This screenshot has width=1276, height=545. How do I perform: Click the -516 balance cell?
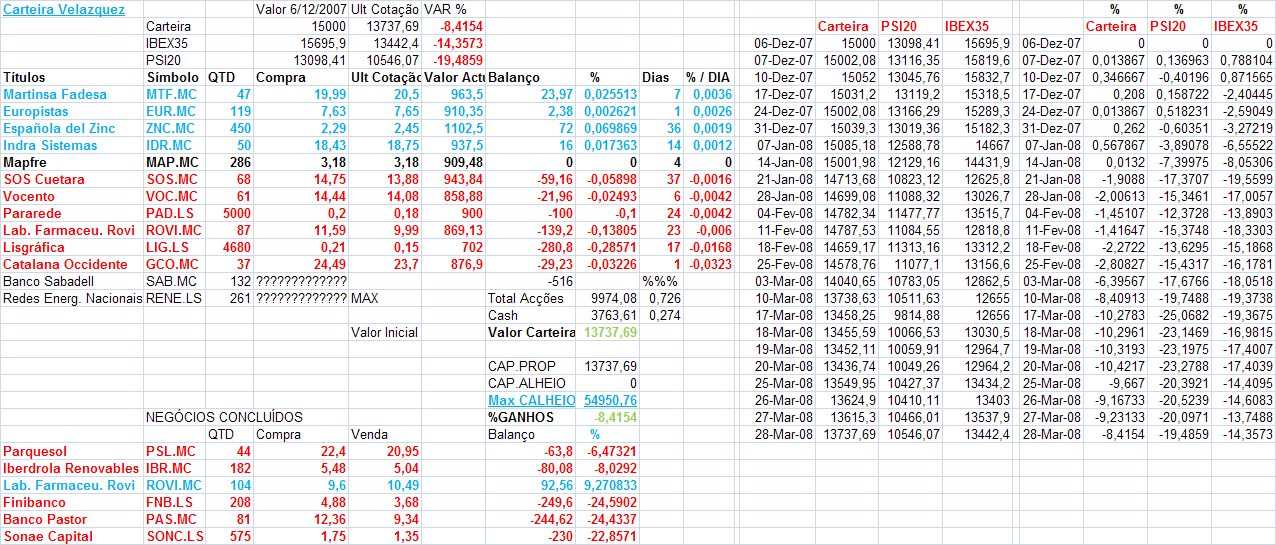click(x=560, y=282)
